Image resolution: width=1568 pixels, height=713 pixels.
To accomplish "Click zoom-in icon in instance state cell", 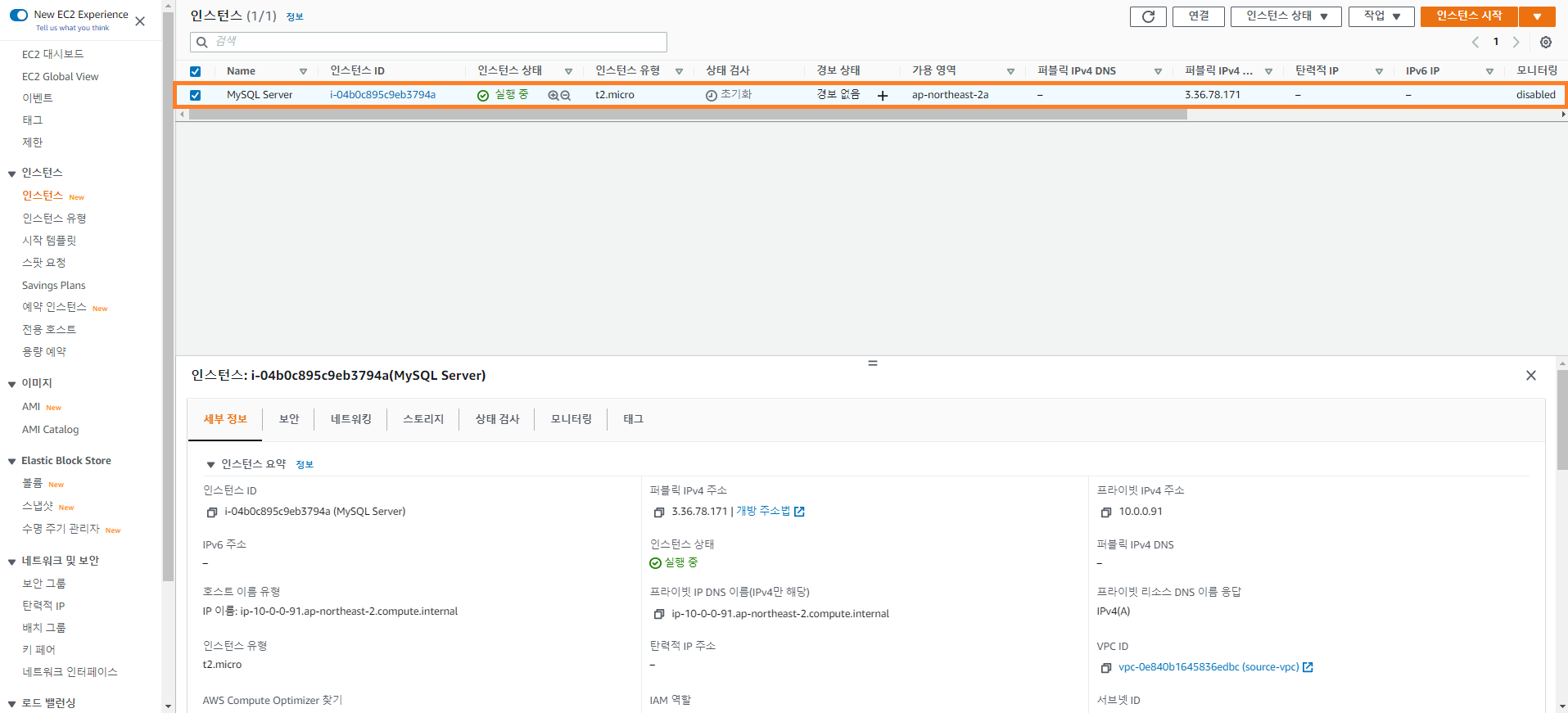I will pyautogui.click(x=554, y=96).
